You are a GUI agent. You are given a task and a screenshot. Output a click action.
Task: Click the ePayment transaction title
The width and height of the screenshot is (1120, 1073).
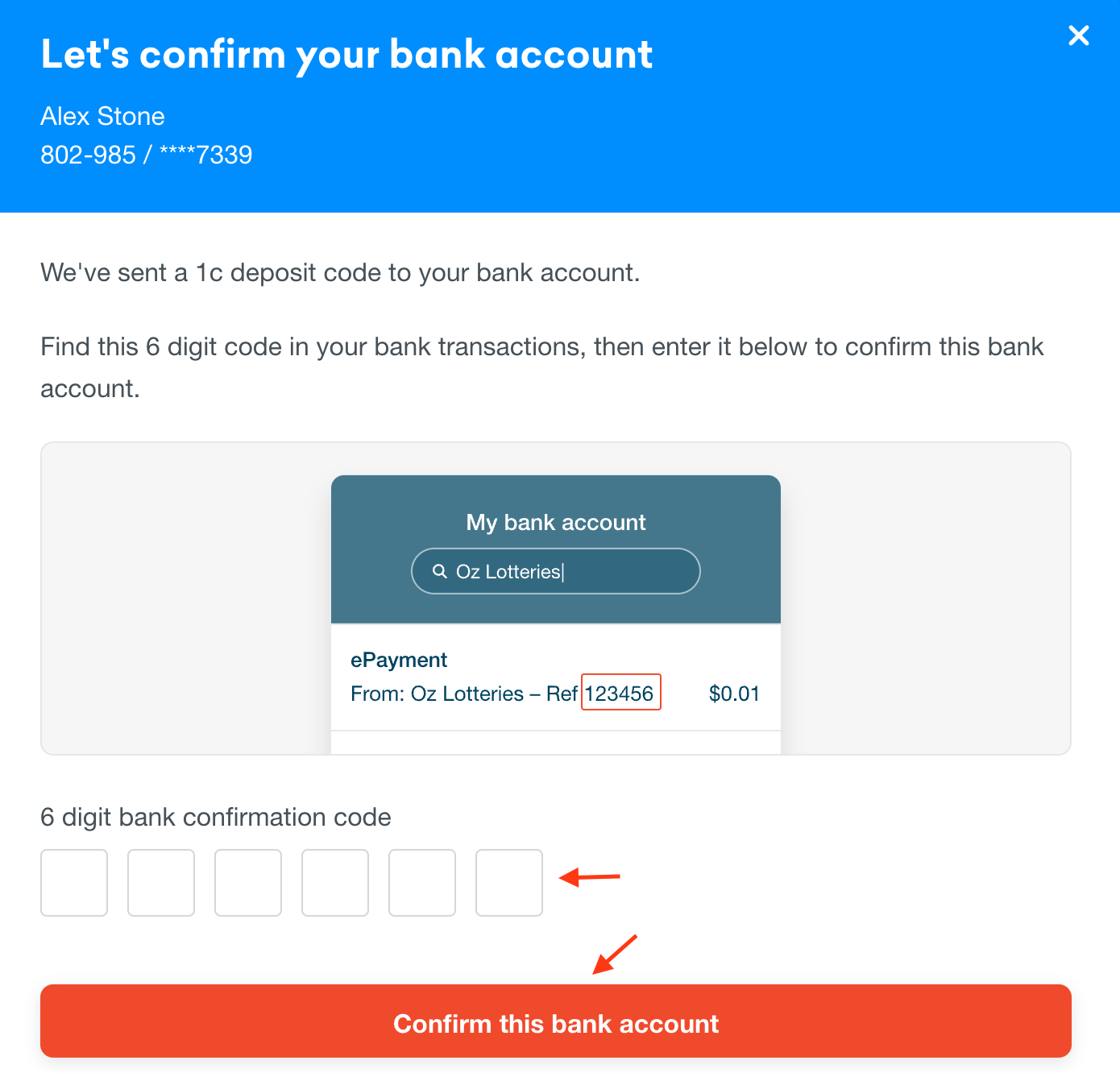click(x=399, y=660)
